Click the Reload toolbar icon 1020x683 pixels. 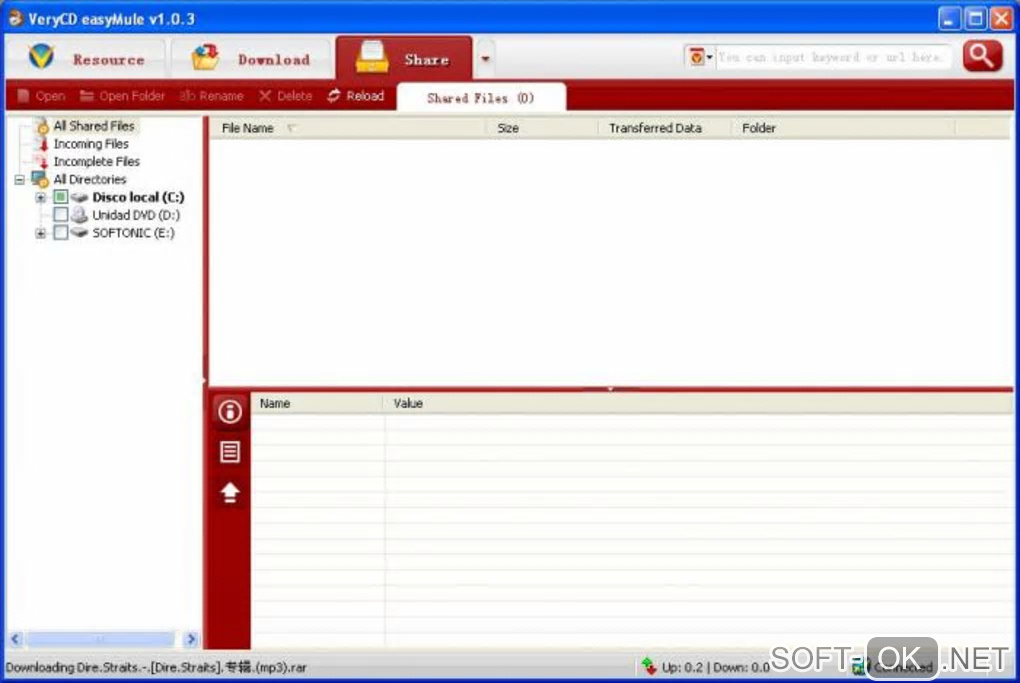(x=334, y=96)
